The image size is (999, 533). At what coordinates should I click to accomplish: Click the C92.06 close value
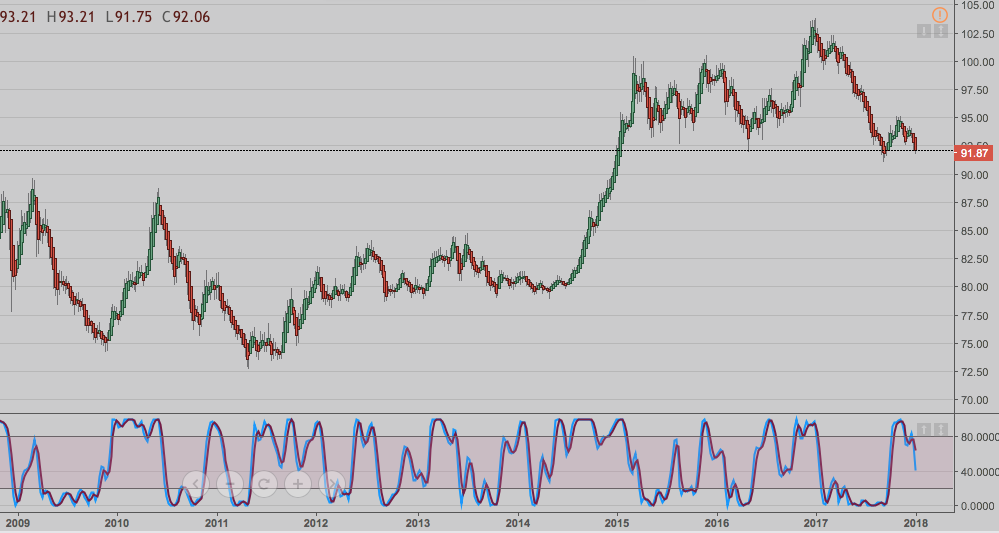[x=186, y=17]
